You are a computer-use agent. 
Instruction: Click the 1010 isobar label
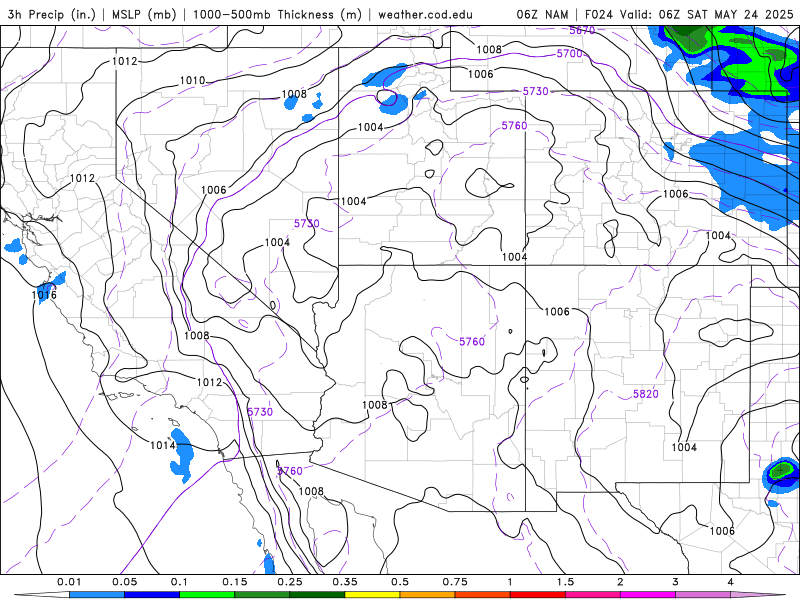192,81
